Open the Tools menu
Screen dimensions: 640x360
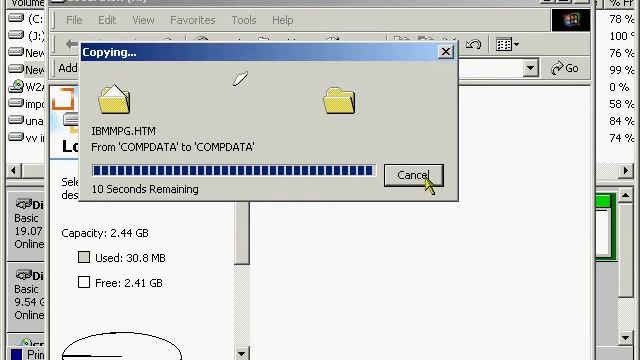pos(244,20)
